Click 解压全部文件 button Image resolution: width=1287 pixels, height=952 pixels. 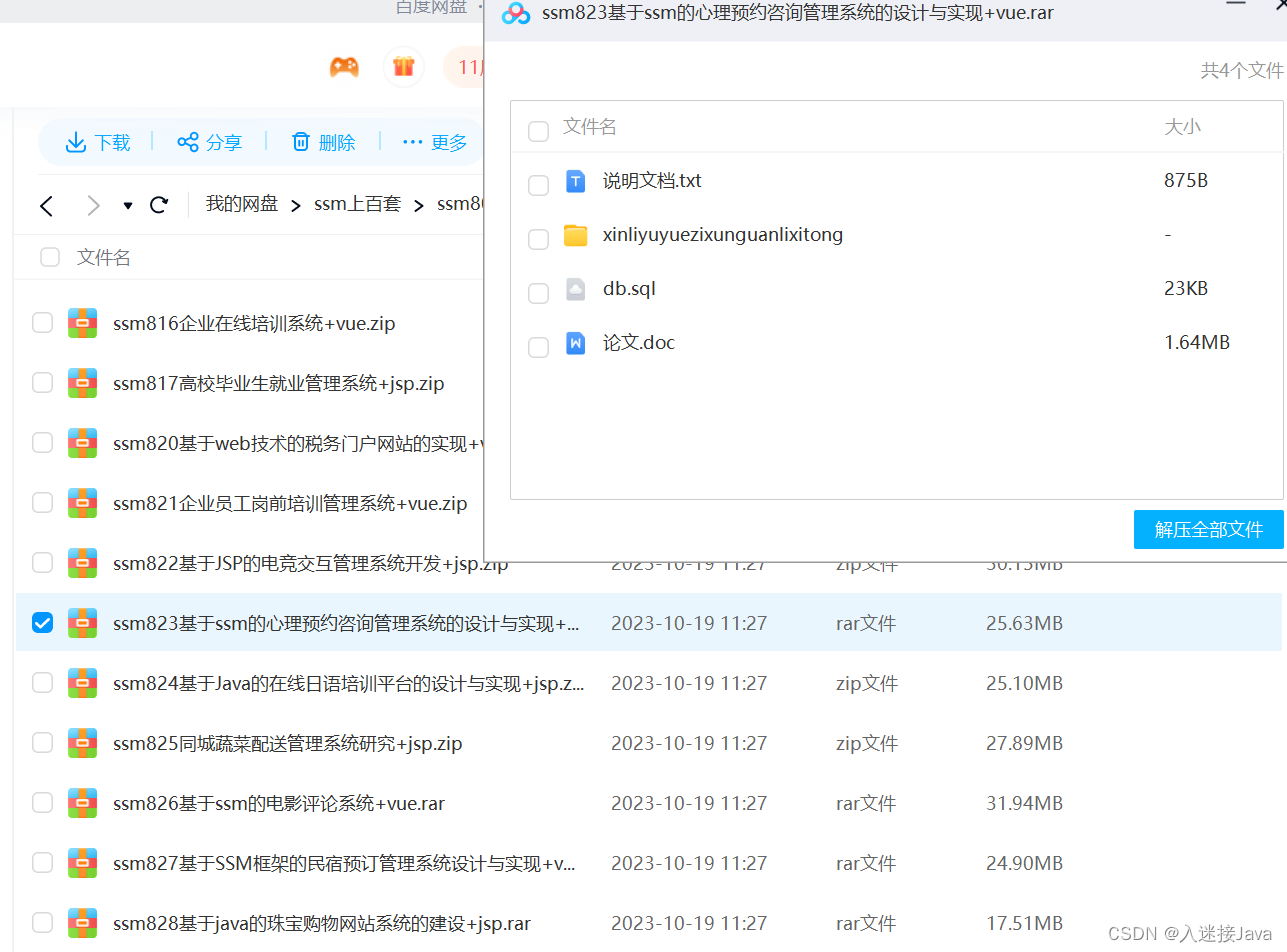pyautogui.click(x=1208, y=529)
